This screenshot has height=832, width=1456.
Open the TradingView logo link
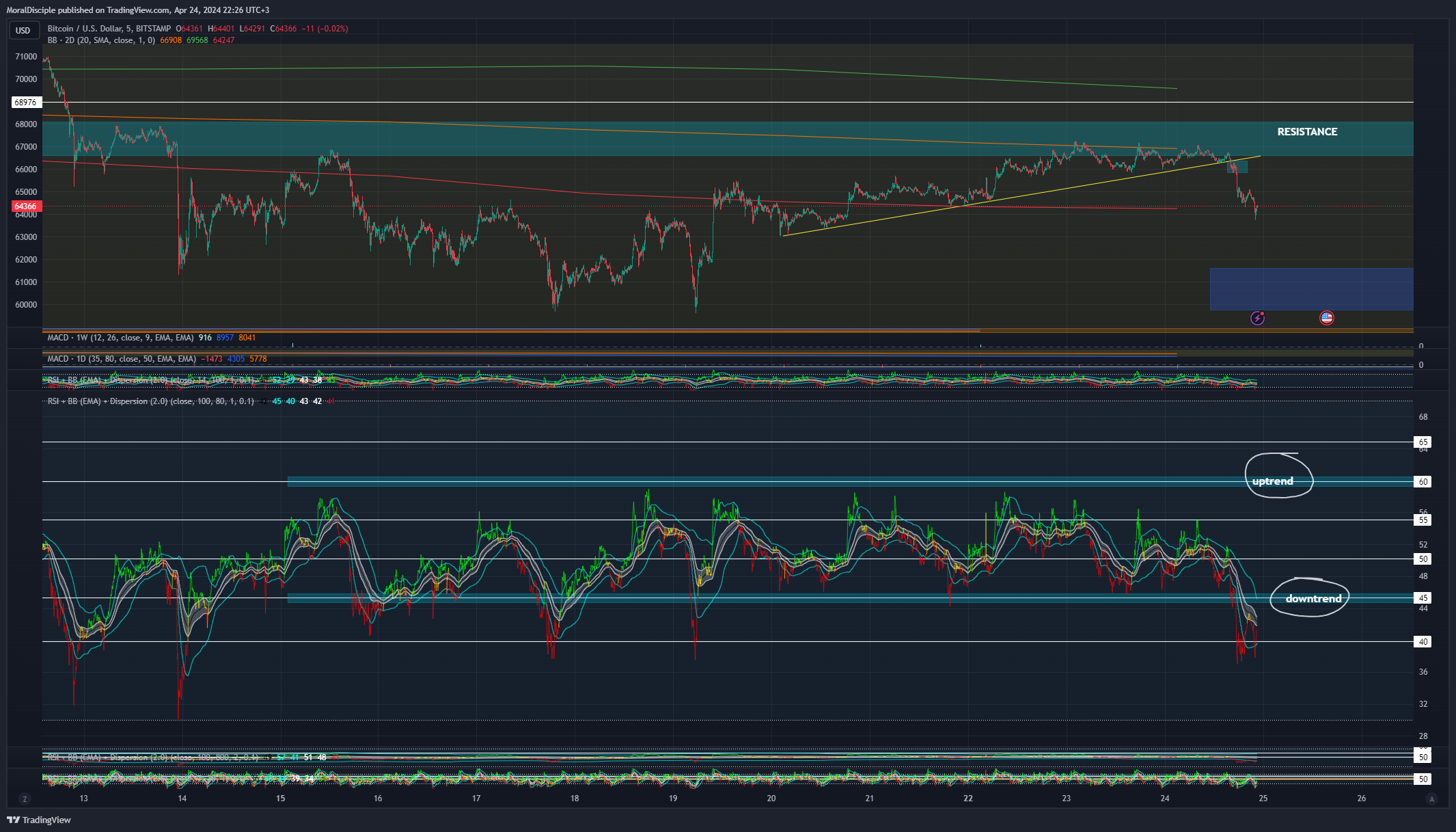pyautogui.click(x=39, y=820)
